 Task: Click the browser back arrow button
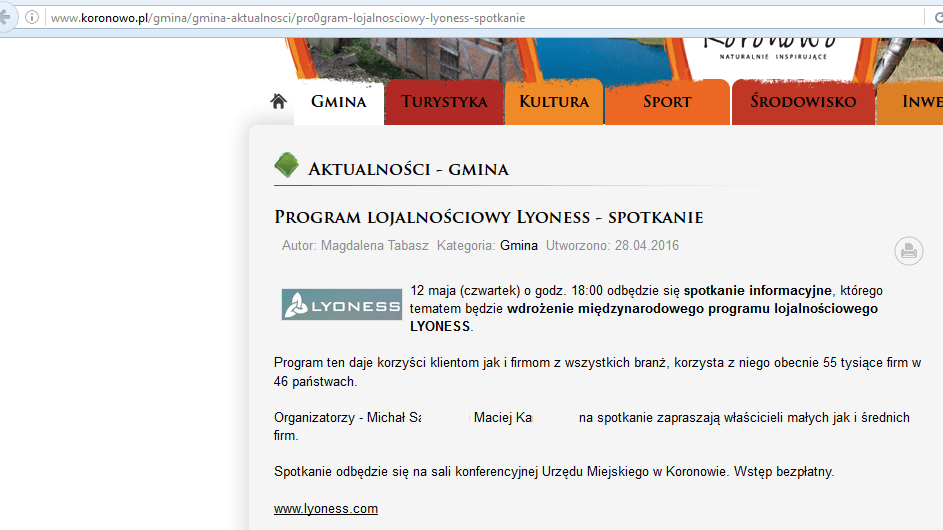coord(6,18)
